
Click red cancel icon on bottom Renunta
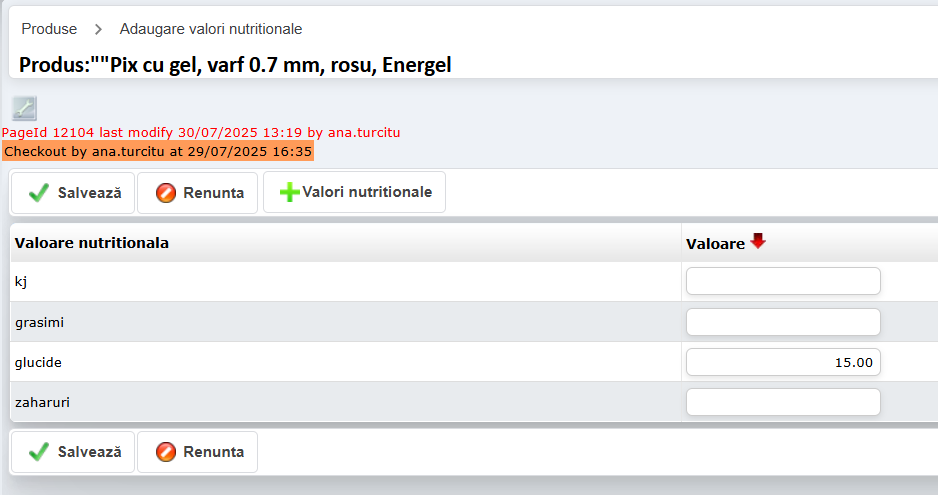pos(166,452)
